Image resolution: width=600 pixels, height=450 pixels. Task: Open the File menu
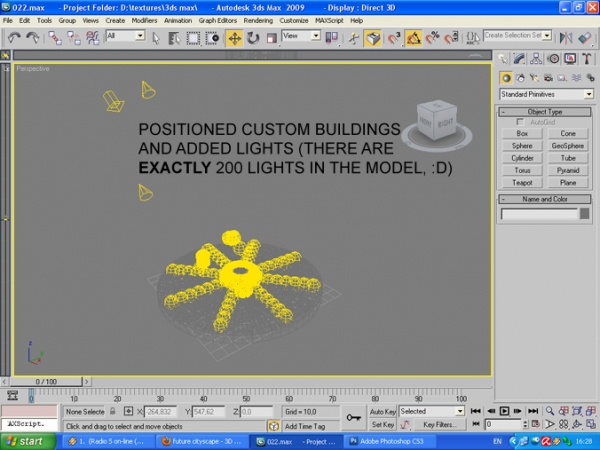coord(8,20)
